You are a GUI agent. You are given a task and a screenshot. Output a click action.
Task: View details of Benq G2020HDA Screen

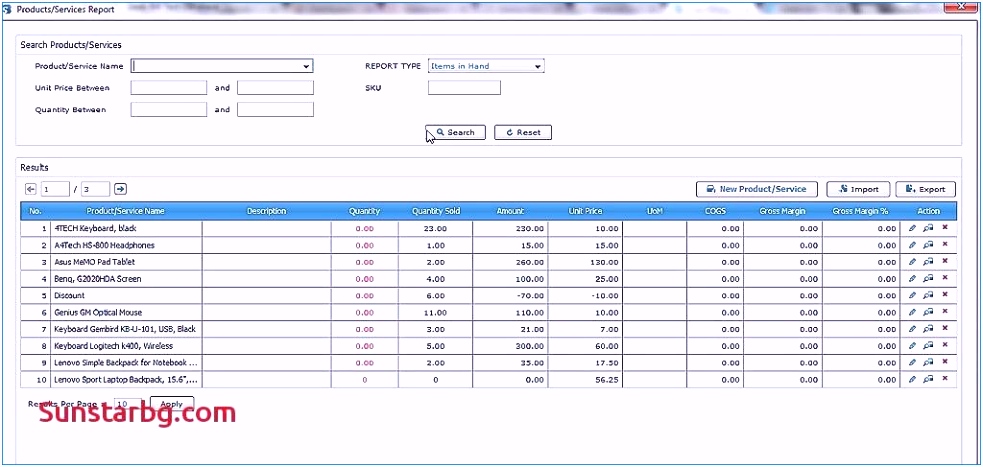coord(928,279)
